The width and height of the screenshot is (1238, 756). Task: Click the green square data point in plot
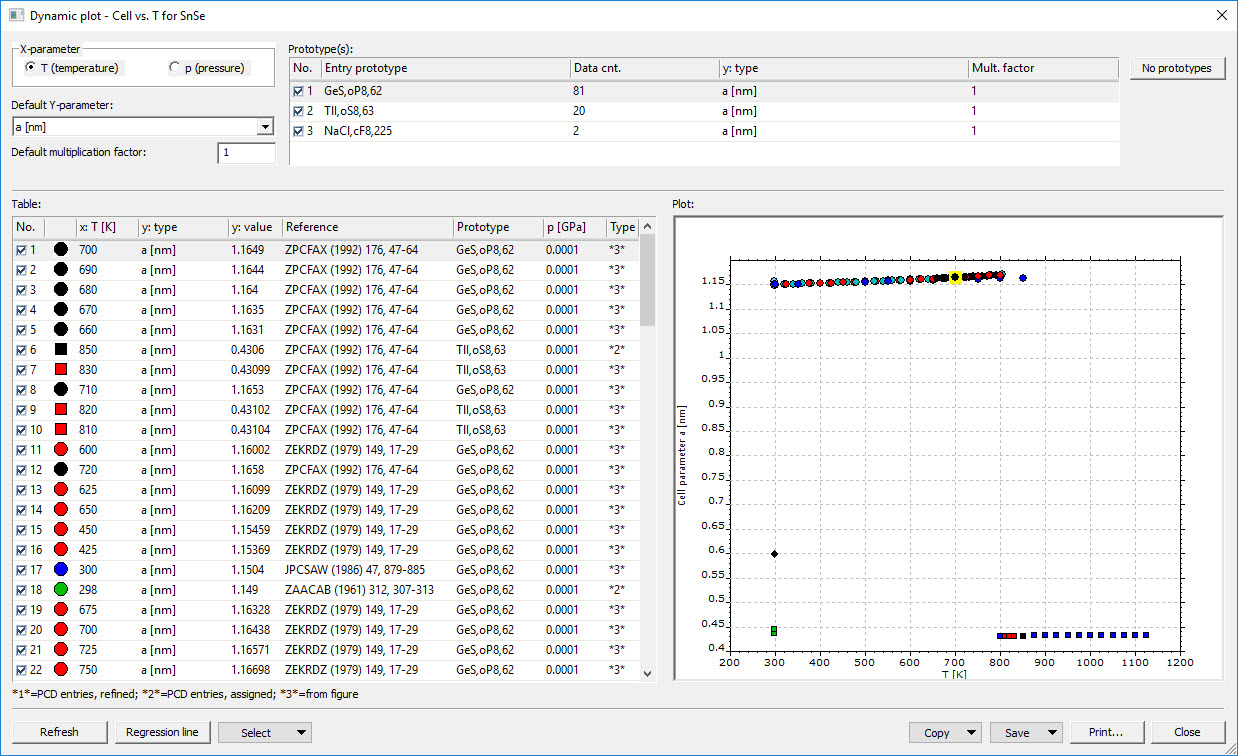click(x=774, y=630)
